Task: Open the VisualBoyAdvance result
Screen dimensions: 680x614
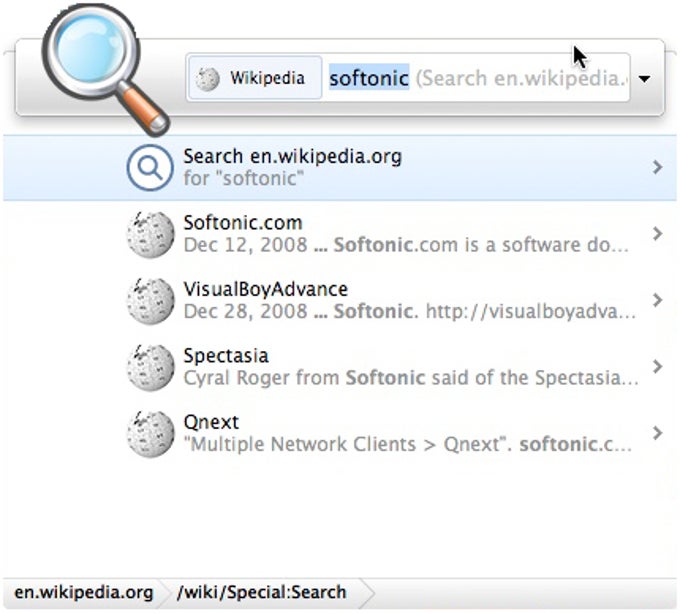Action: (340, 300)
